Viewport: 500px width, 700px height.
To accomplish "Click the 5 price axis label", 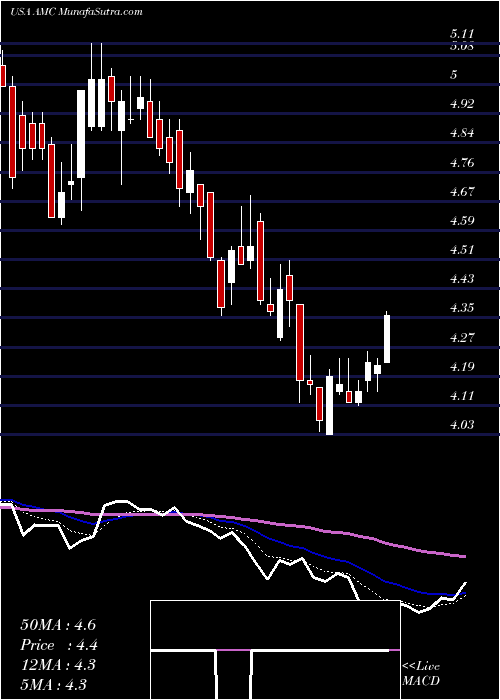I will click(454, 75).
